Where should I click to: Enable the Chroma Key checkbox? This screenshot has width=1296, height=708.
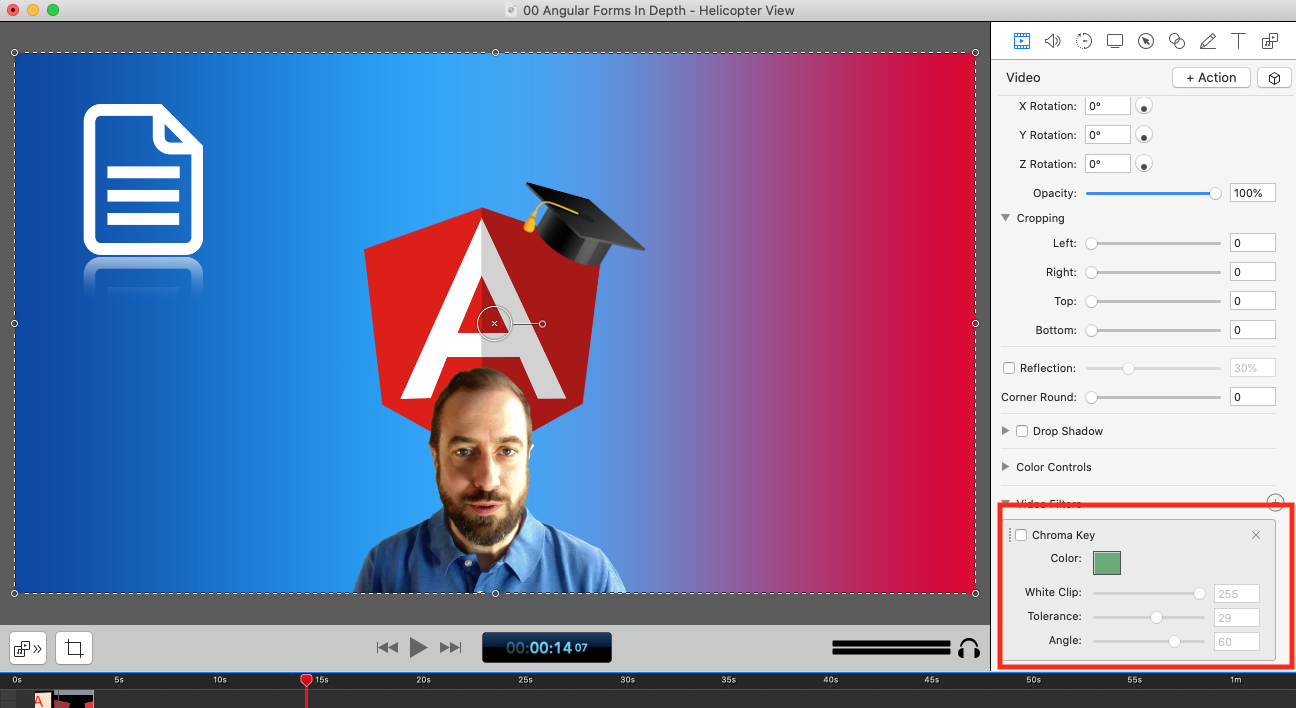click(x=1021, y=535)
